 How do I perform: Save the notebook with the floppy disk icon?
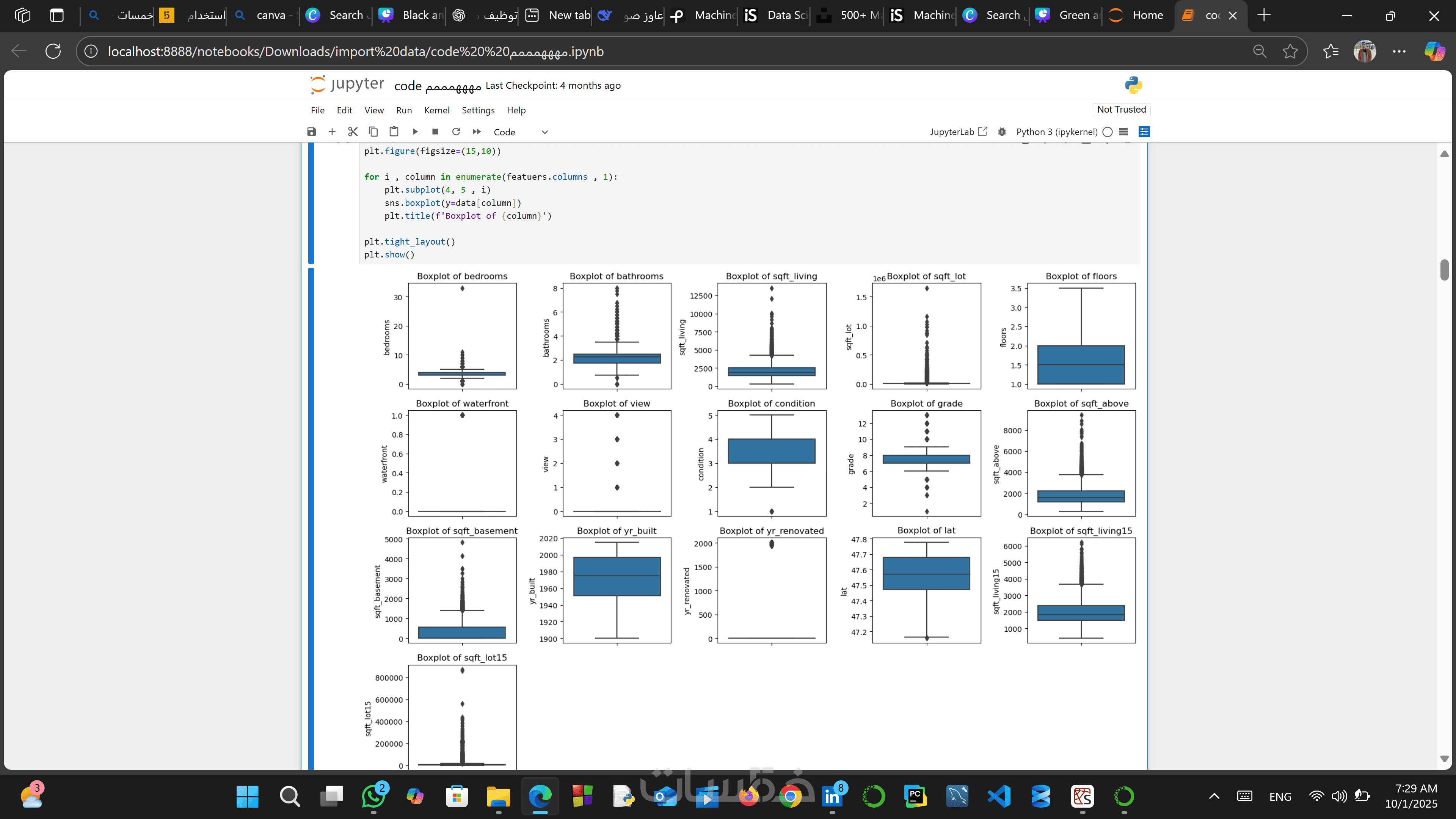click(311, 132)
